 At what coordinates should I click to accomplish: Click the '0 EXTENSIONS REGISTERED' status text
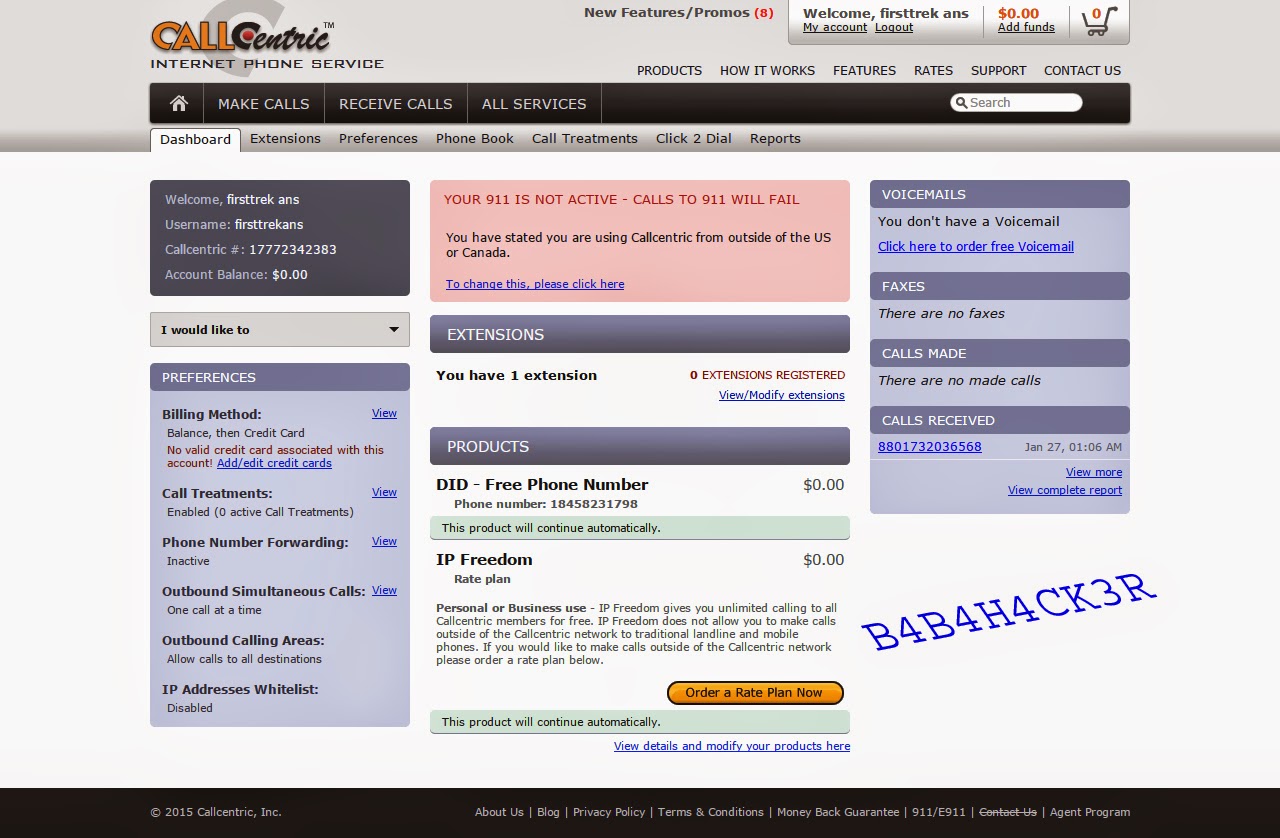[x=767, y=375]
